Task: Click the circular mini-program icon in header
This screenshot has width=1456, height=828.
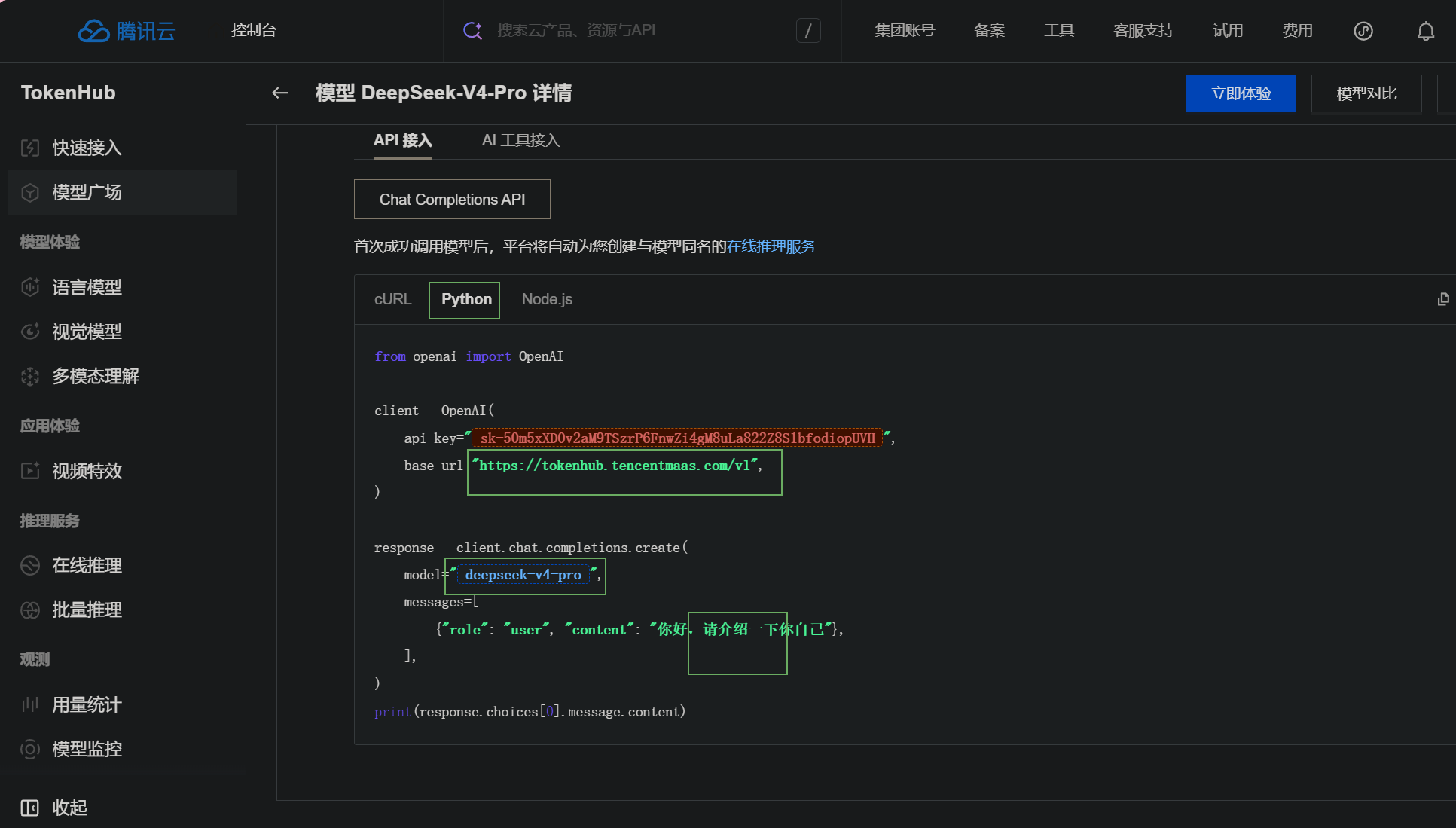Action: tap(1363, 31)
